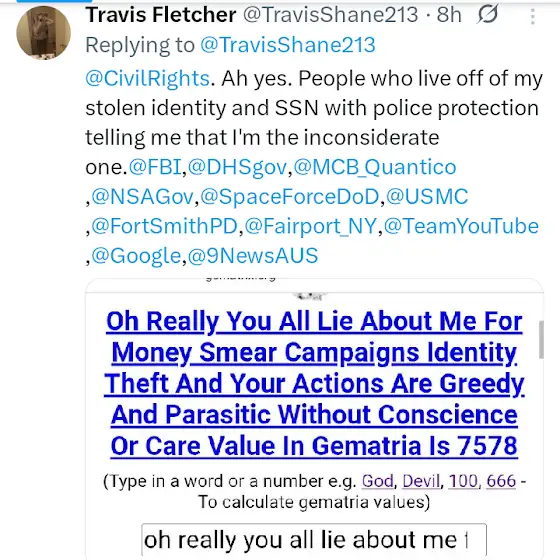Click the gematria value 7578 headline link
Screen dimensions: 560x560
point(314,383)
